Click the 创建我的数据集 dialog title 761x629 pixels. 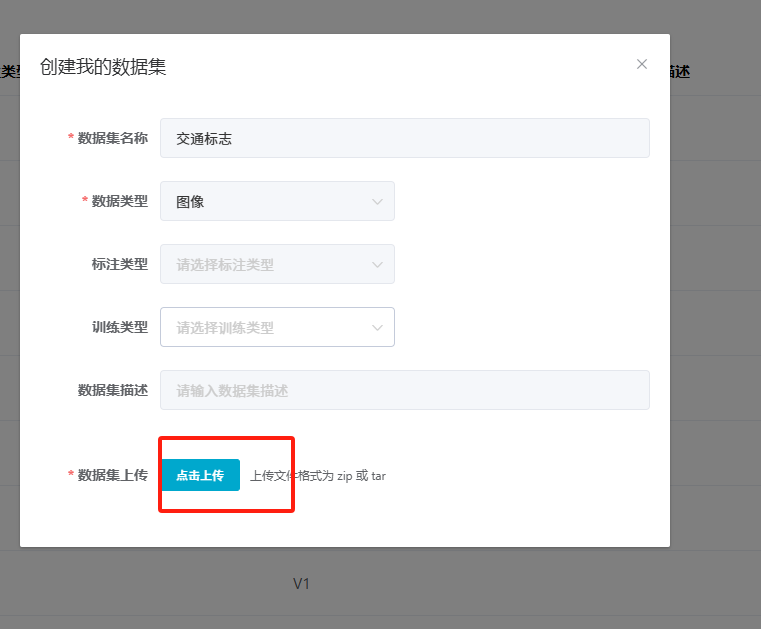(103, 67)
